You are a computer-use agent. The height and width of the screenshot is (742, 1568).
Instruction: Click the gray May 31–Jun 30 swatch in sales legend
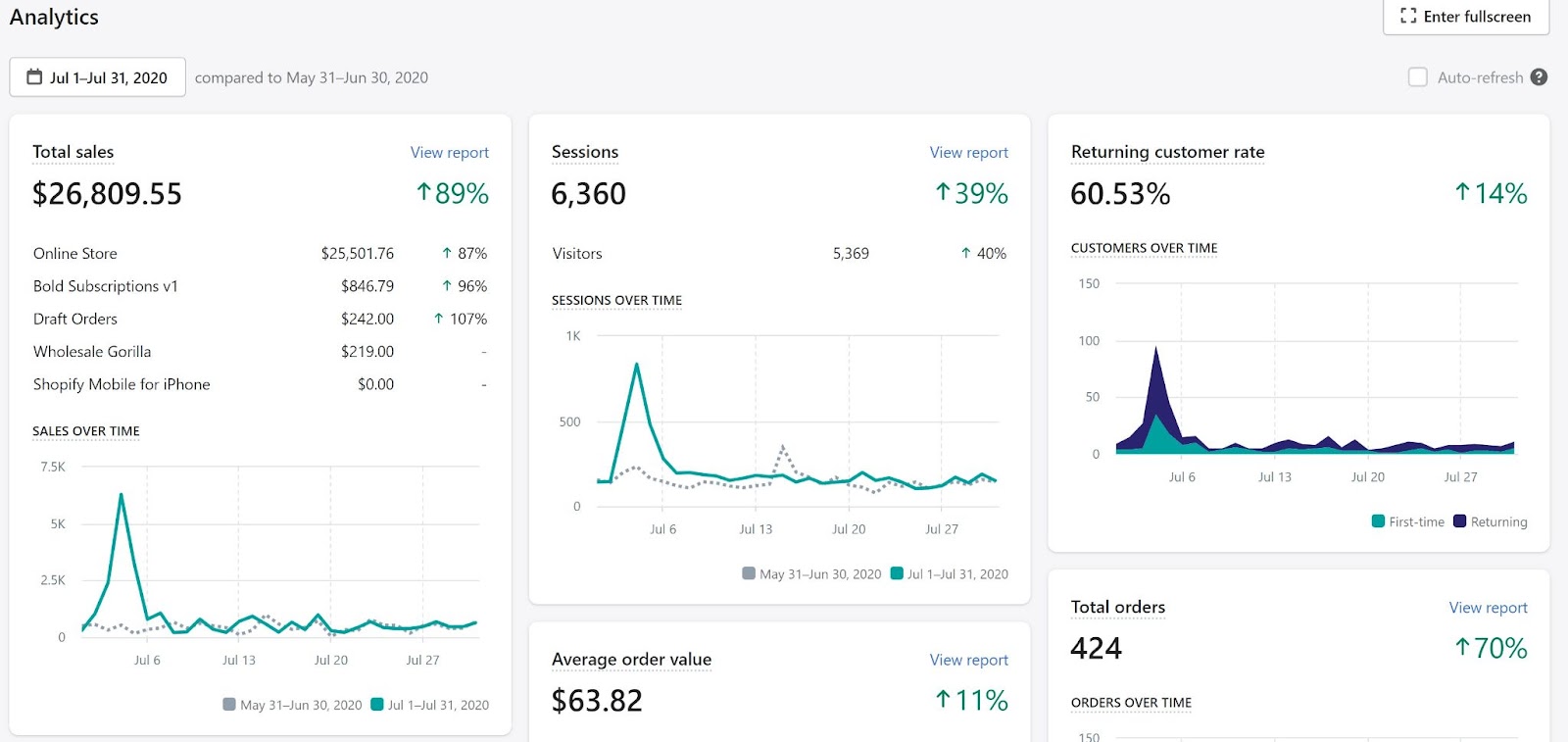pyautogui.click(x=229, y=705)
